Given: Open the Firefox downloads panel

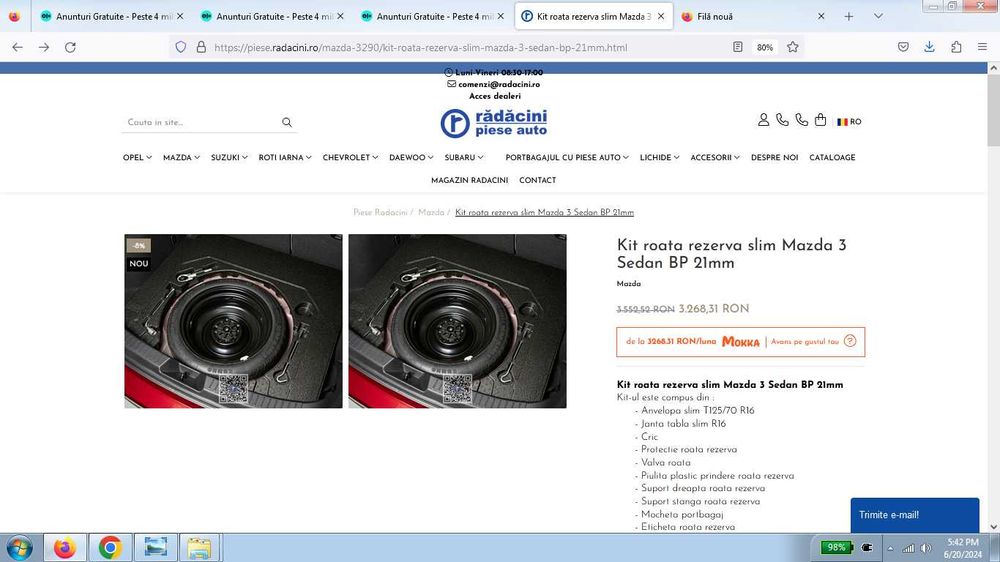Looking at the screenshot, I should tap(929, 47).
